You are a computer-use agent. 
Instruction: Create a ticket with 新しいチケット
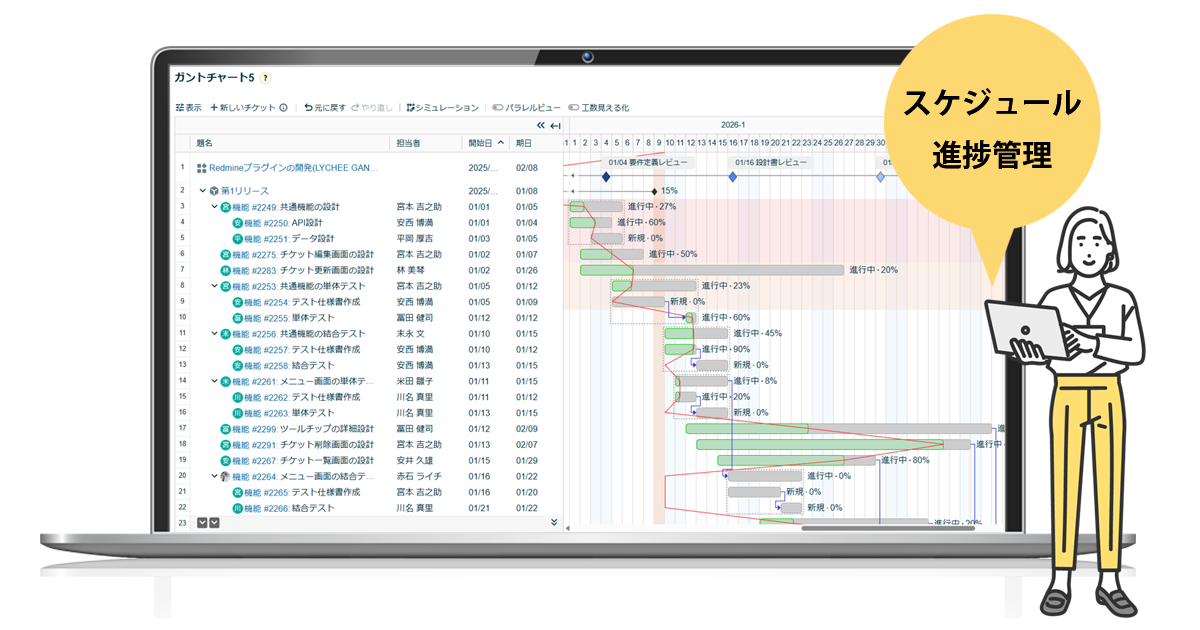[x=242, y=108]
